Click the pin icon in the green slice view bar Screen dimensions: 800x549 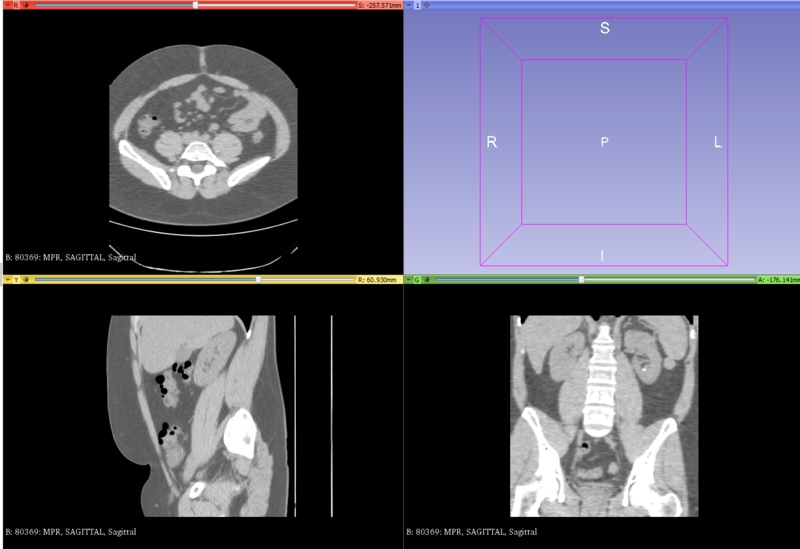click(409, 280)
